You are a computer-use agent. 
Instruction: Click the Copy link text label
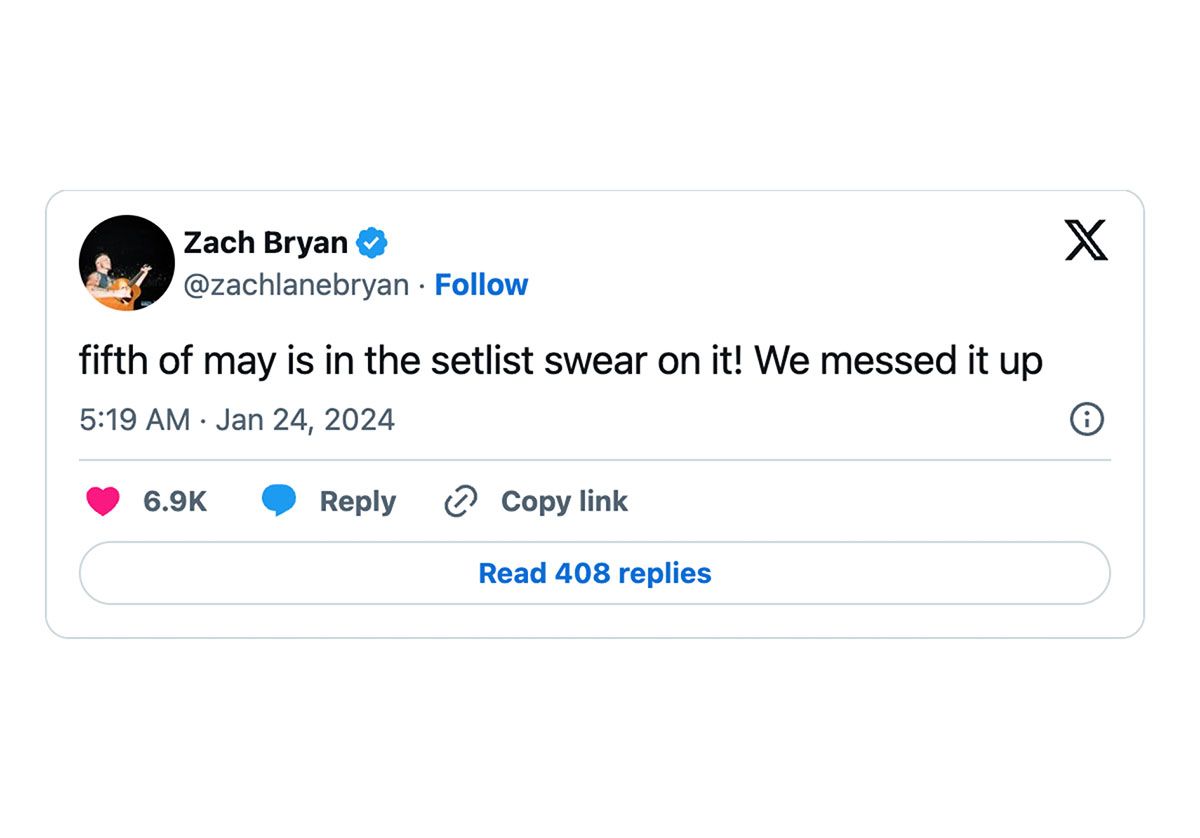(x=564, y=501)
